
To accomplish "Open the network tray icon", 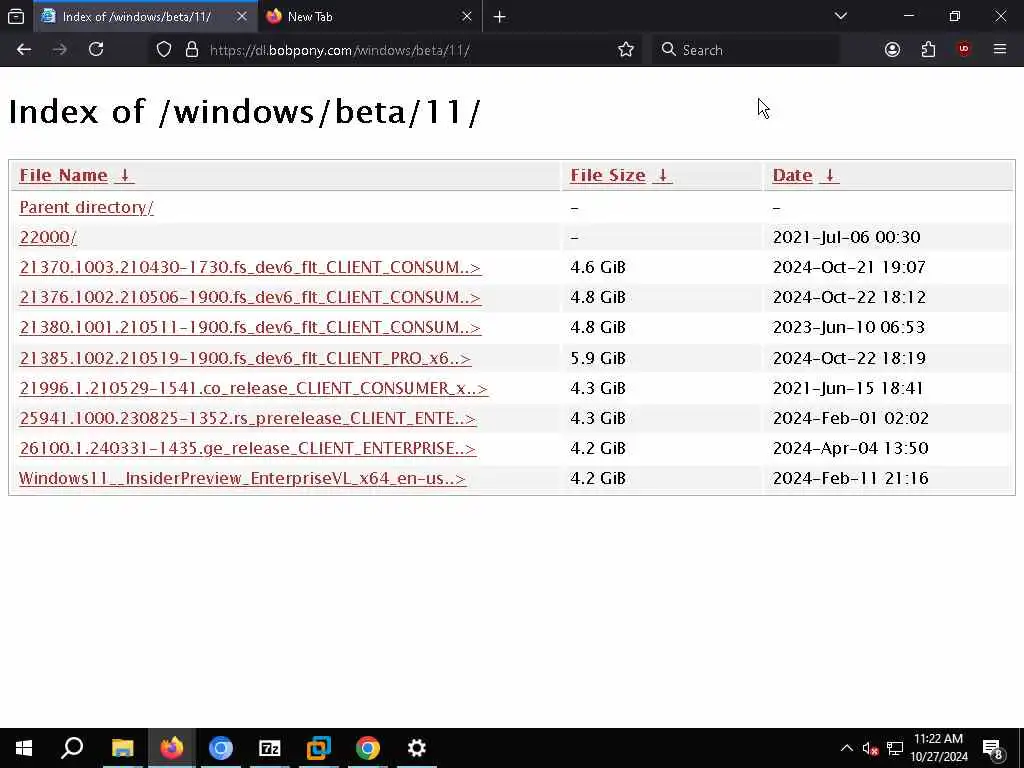I will coord(895,748).
